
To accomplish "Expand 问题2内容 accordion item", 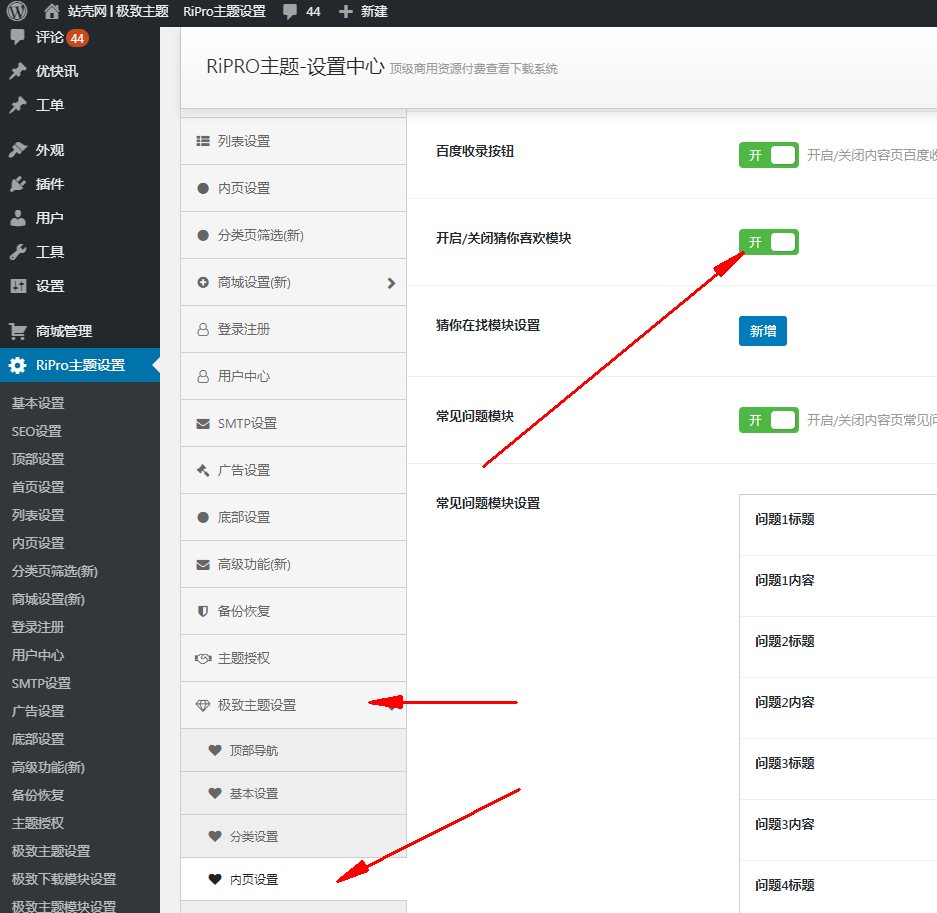I will click(x=838, y=708).
